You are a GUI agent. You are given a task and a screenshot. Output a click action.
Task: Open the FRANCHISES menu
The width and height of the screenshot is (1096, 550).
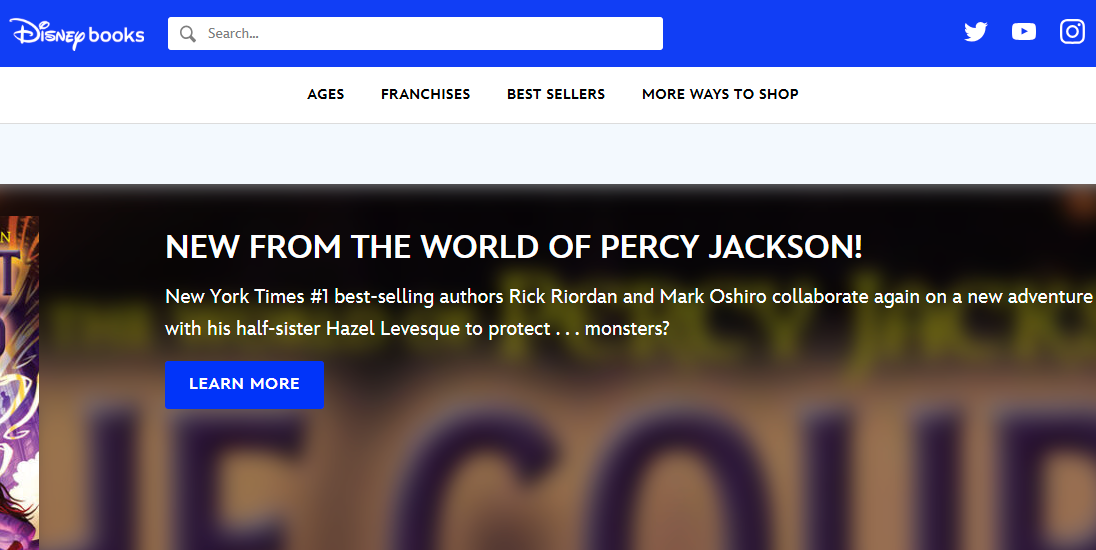click(x=426, y=94)
